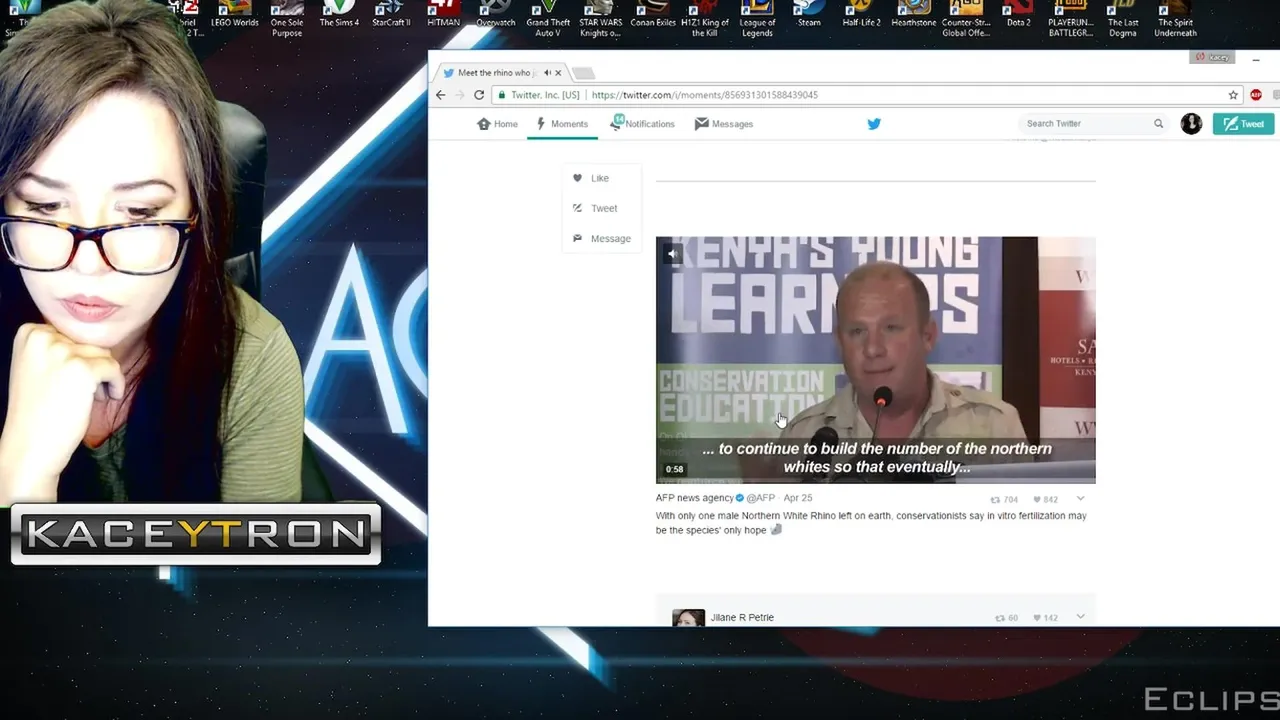Open The Last Dogma desktop shortcut

(1123, 18)
